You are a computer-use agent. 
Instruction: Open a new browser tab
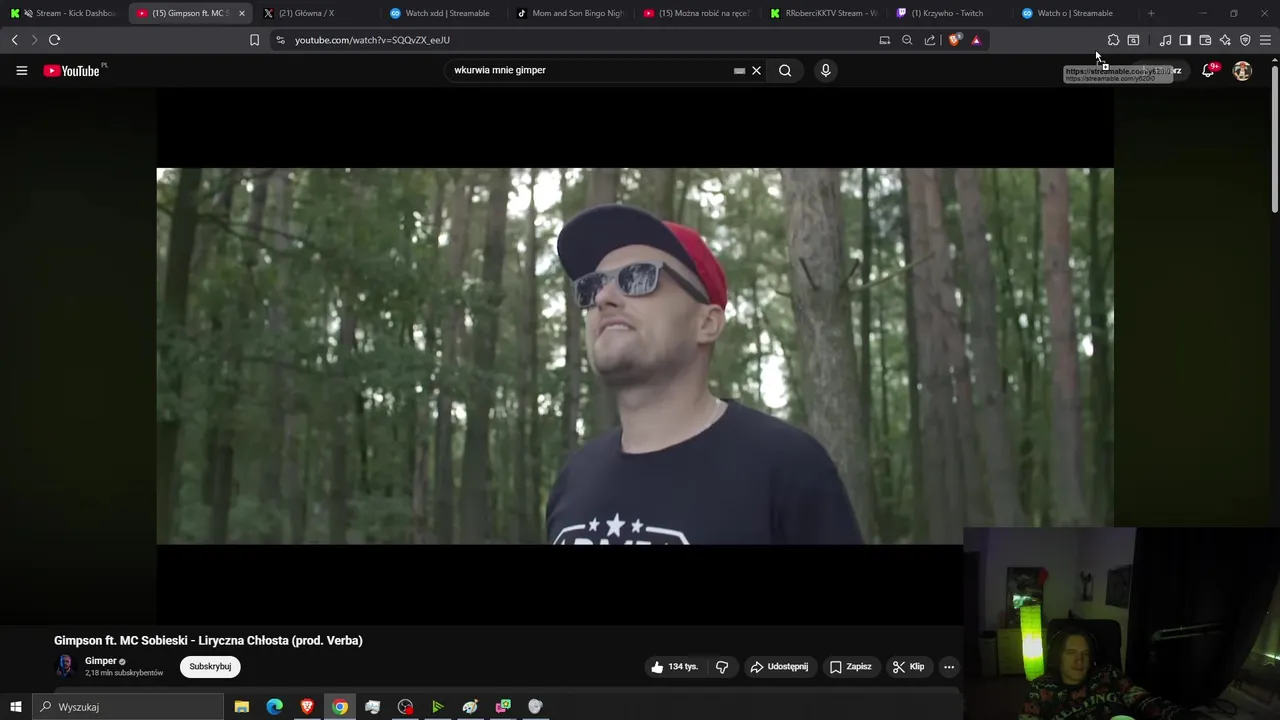pyautogui.click(x=1151, y=13)
